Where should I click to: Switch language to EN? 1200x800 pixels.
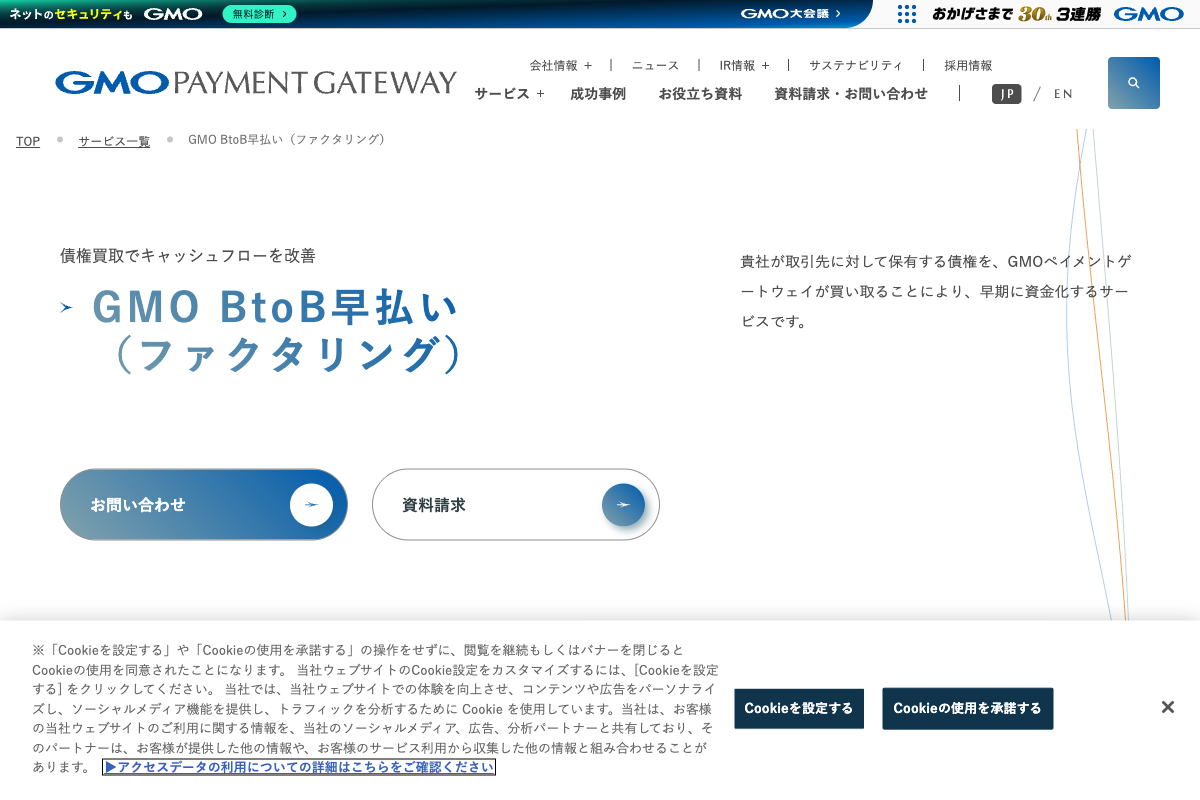click(1063, 93)
